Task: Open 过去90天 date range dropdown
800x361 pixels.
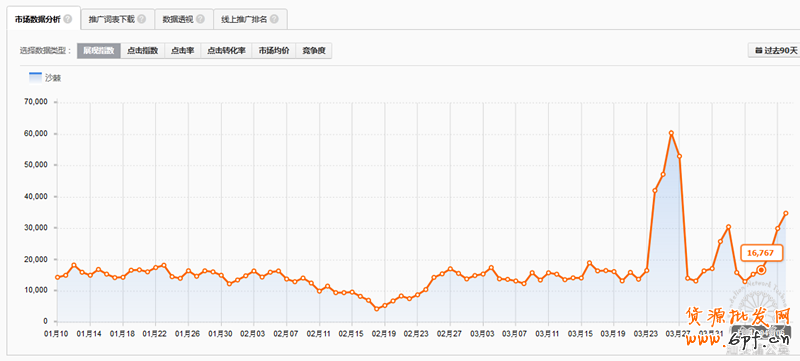Action: (774, 50)
